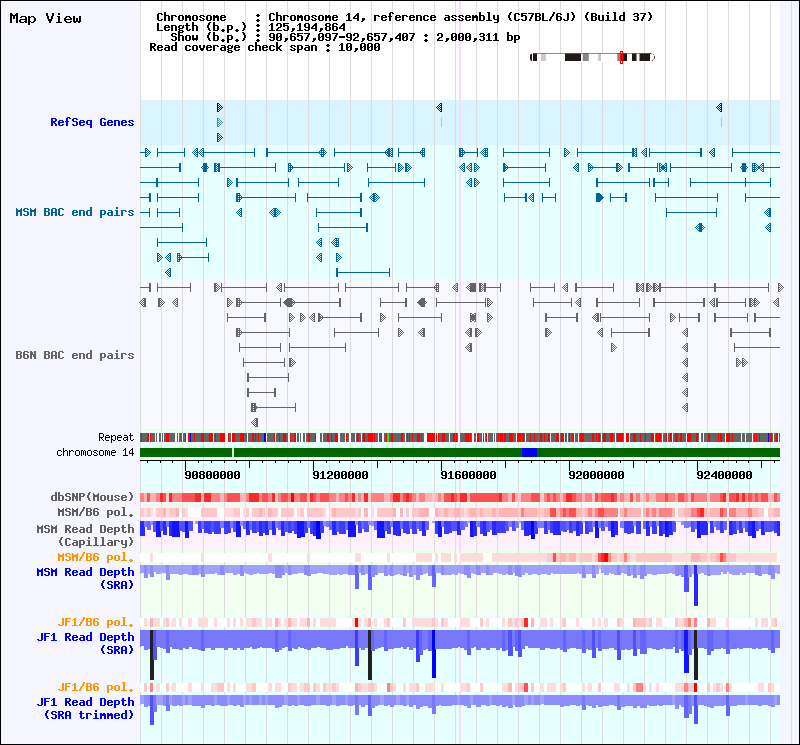Click the 92000000 ruler position
This screenshot has width=800, height=745.
pos(596,475)
